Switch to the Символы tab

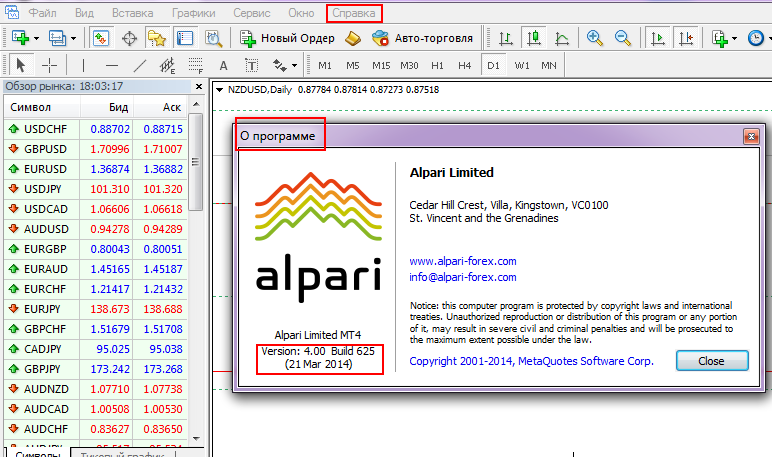38,454
